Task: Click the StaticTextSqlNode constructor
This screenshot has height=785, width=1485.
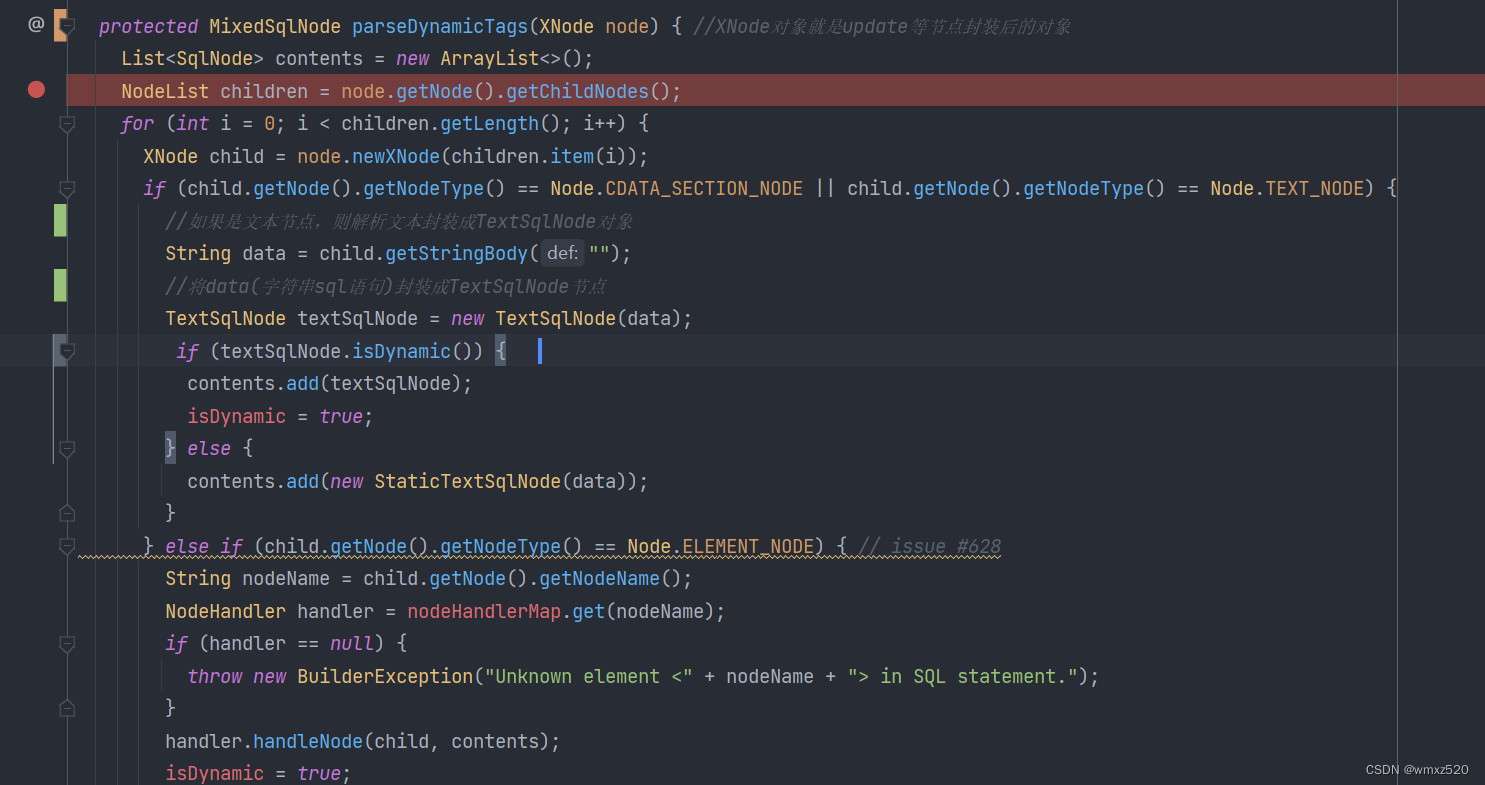Action: pyautogui.click(x=468, y=481)
